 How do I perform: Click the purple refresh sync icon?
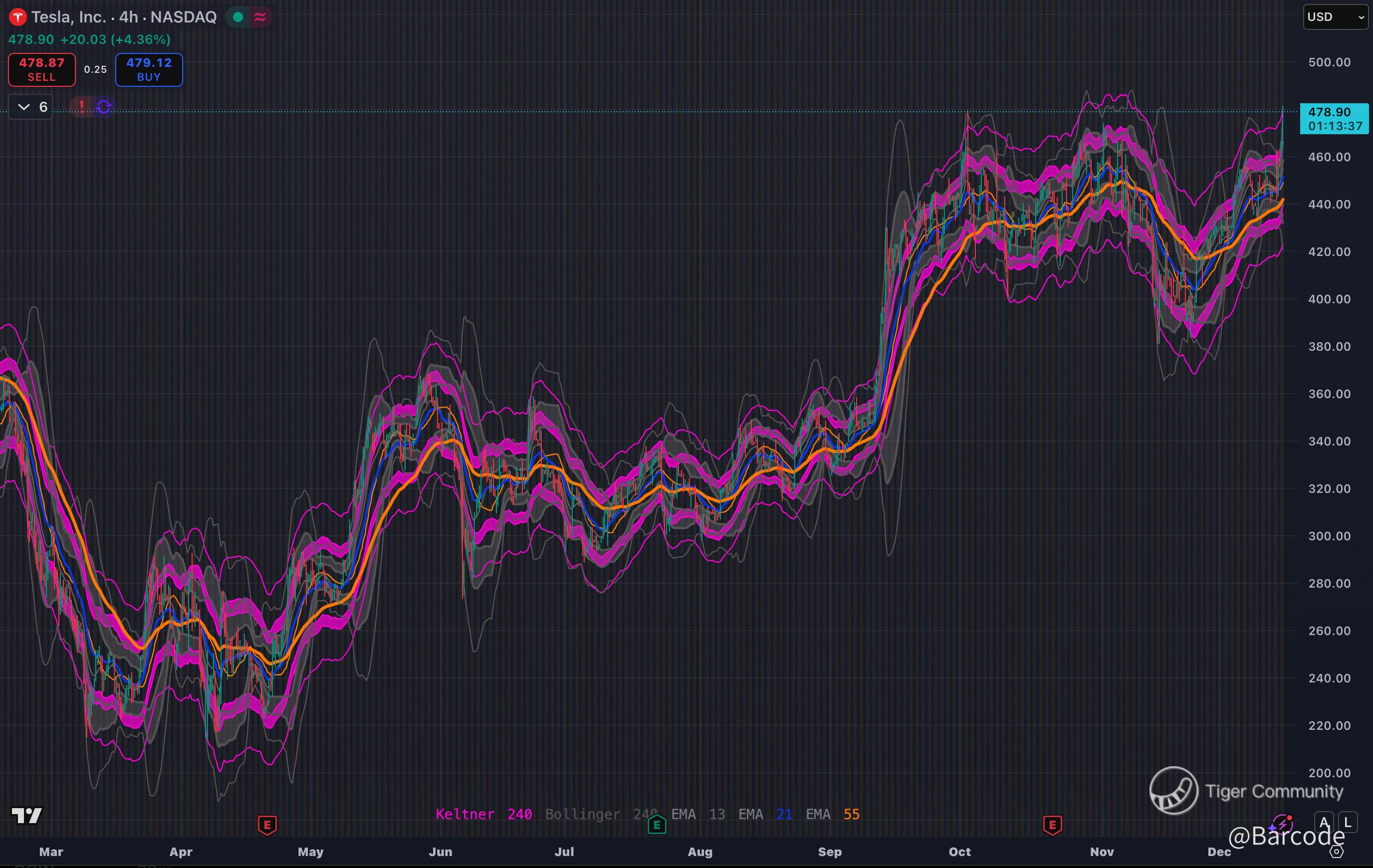[x=104, y=107]
